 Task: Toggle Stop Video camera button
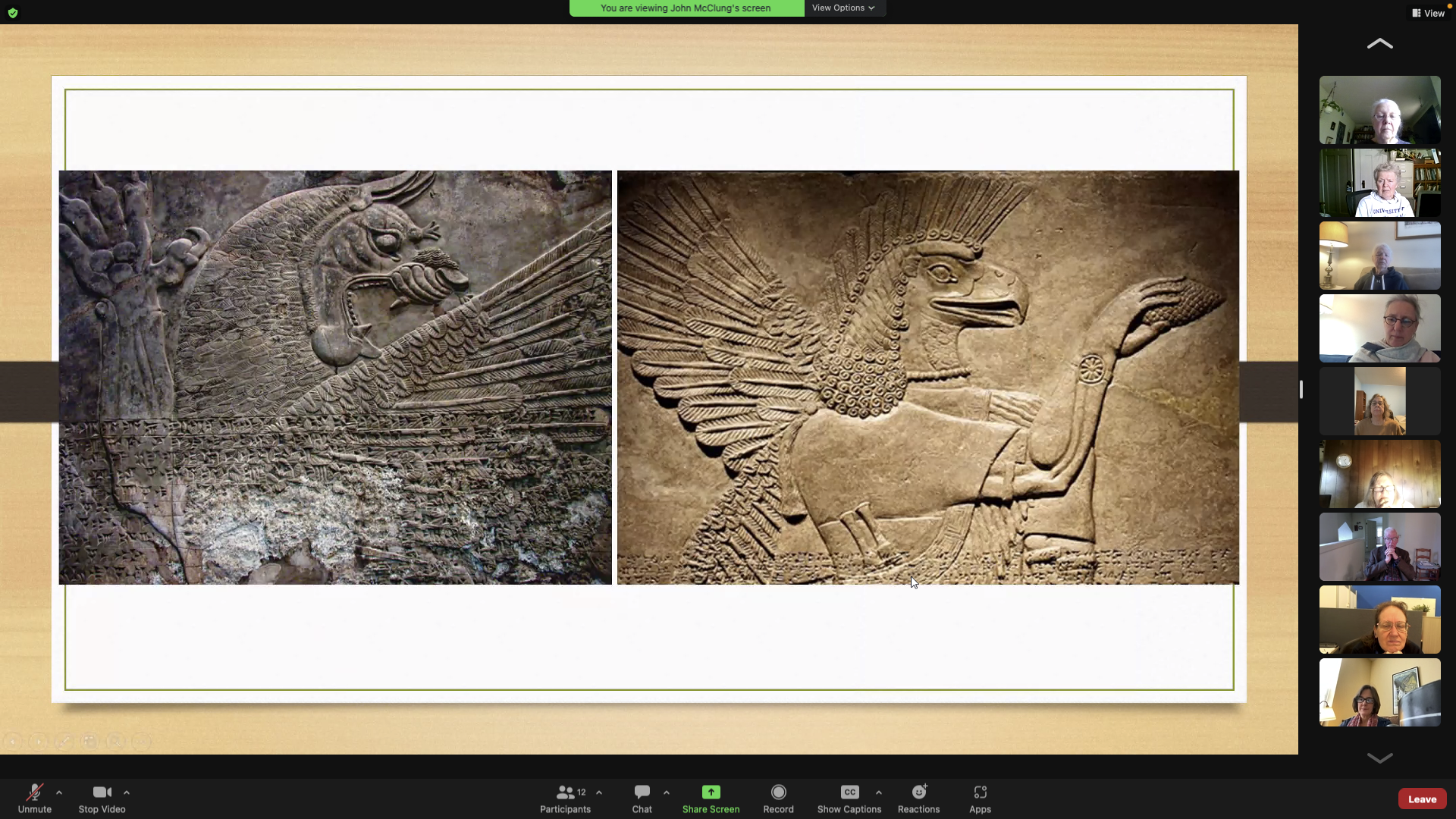click(102, 792)
